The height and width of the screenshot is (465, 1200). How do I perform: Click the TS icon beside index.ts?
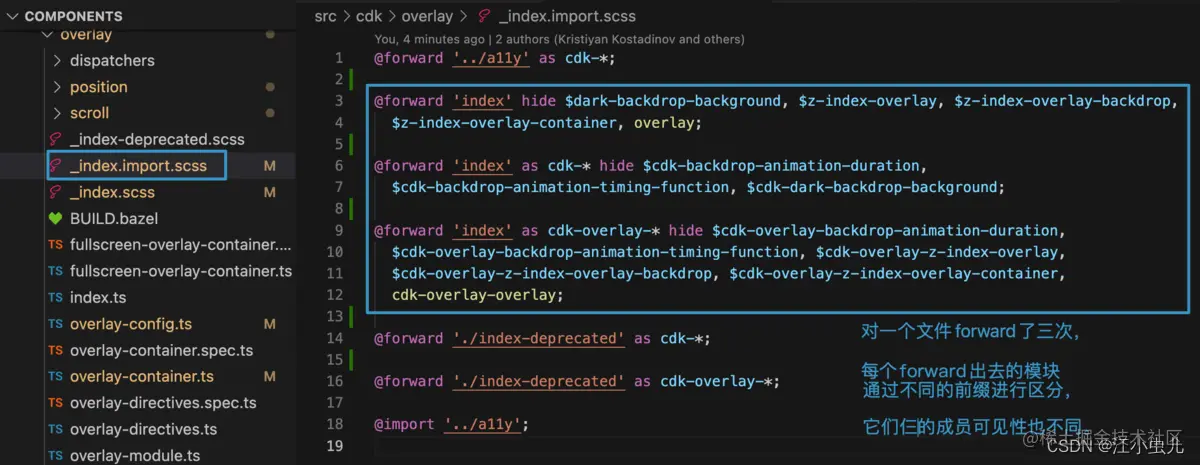click(x=56, y=297)
